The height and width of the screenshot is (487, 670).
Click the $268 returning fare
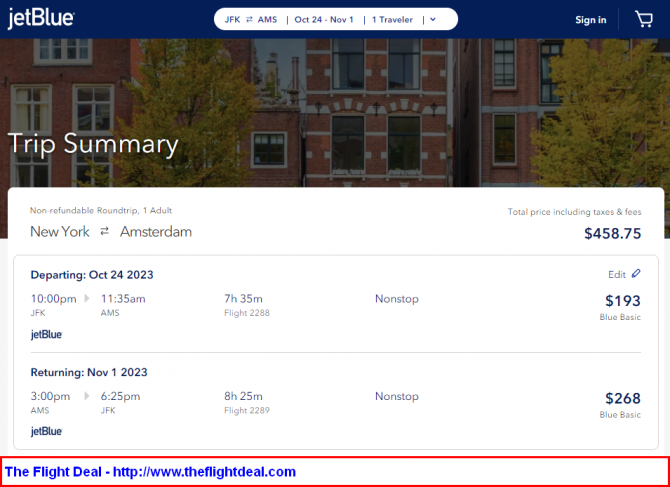[x=623, y=398]
